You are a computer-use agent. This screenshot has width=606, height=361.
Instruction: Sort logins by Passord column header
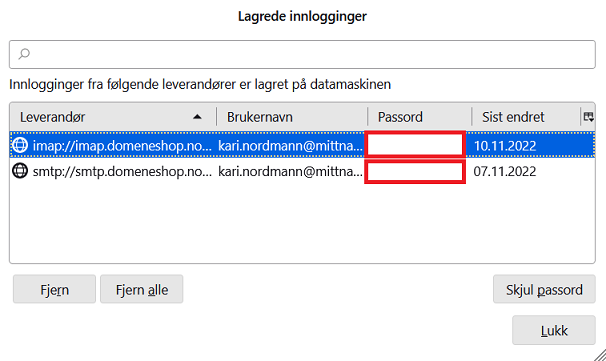tap(419, 117)
